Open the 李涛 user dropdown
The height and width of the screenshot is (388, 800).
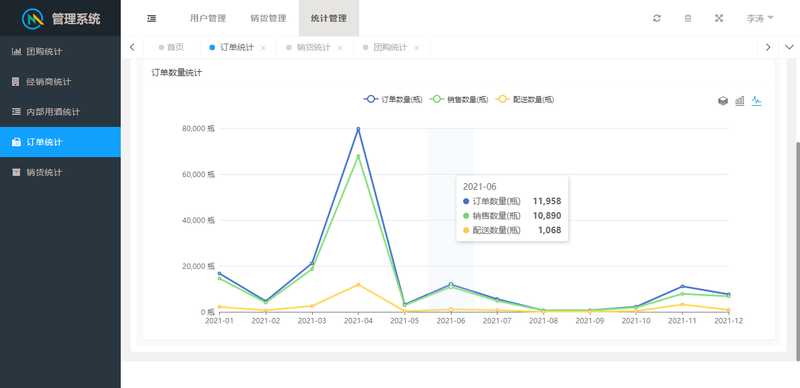[760, 18]
